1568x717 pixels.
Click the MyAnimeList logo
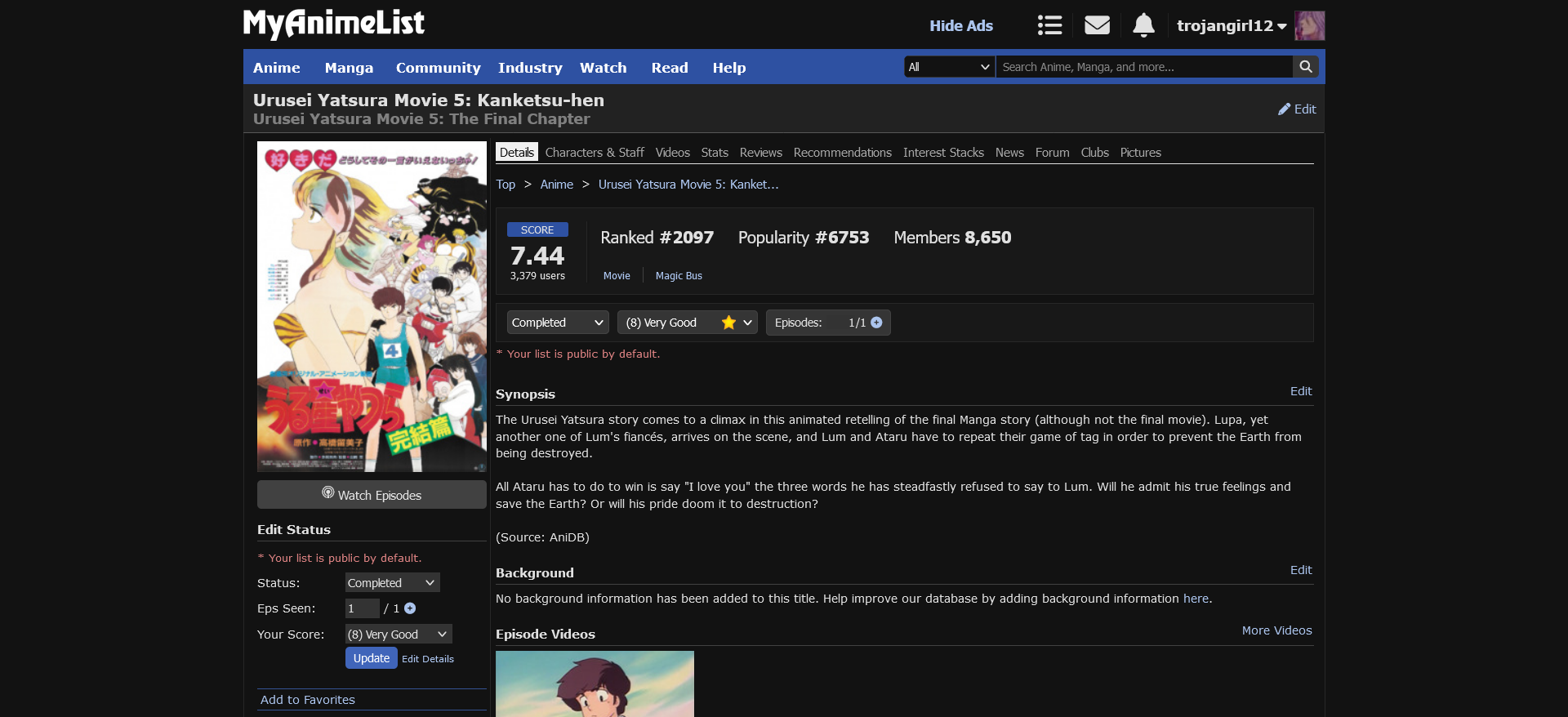pos(333,24)
